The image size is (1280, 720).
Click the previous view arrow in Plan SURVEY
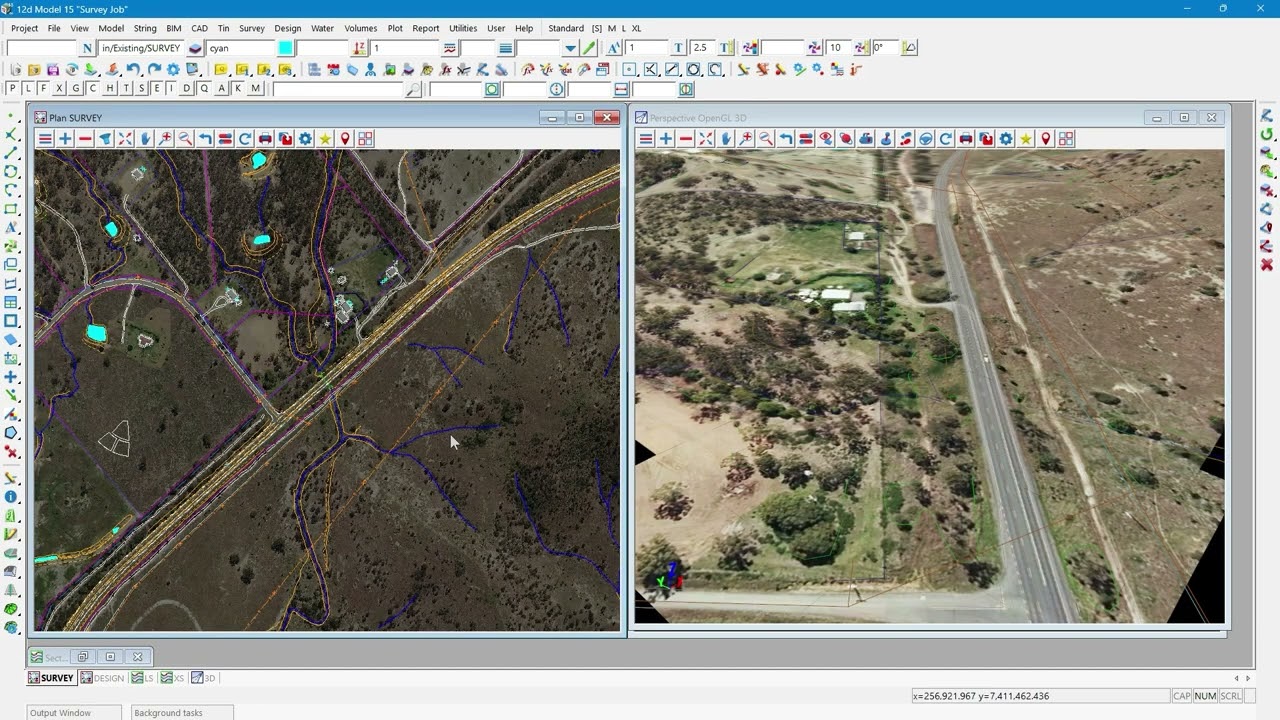click(205, 139)
